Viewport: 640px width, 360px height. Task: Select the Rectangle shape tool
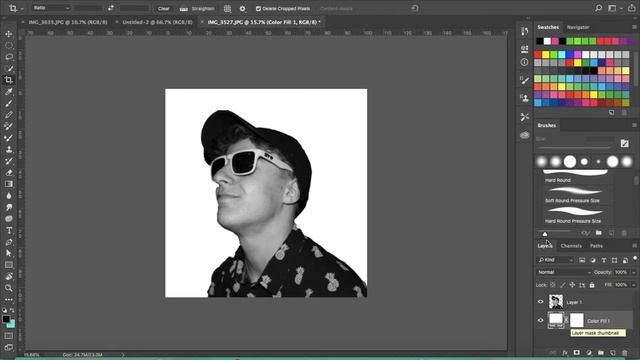pyautogui.click(x=9, y=265)
